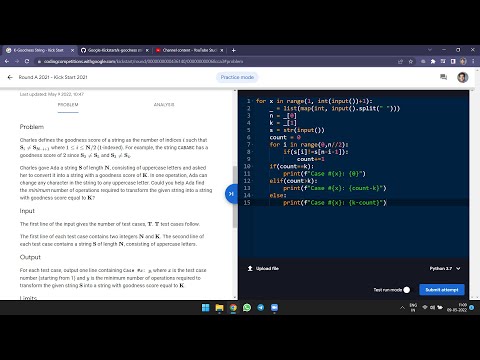
Task: Click Submit attempt
Action: coord(442,290)
